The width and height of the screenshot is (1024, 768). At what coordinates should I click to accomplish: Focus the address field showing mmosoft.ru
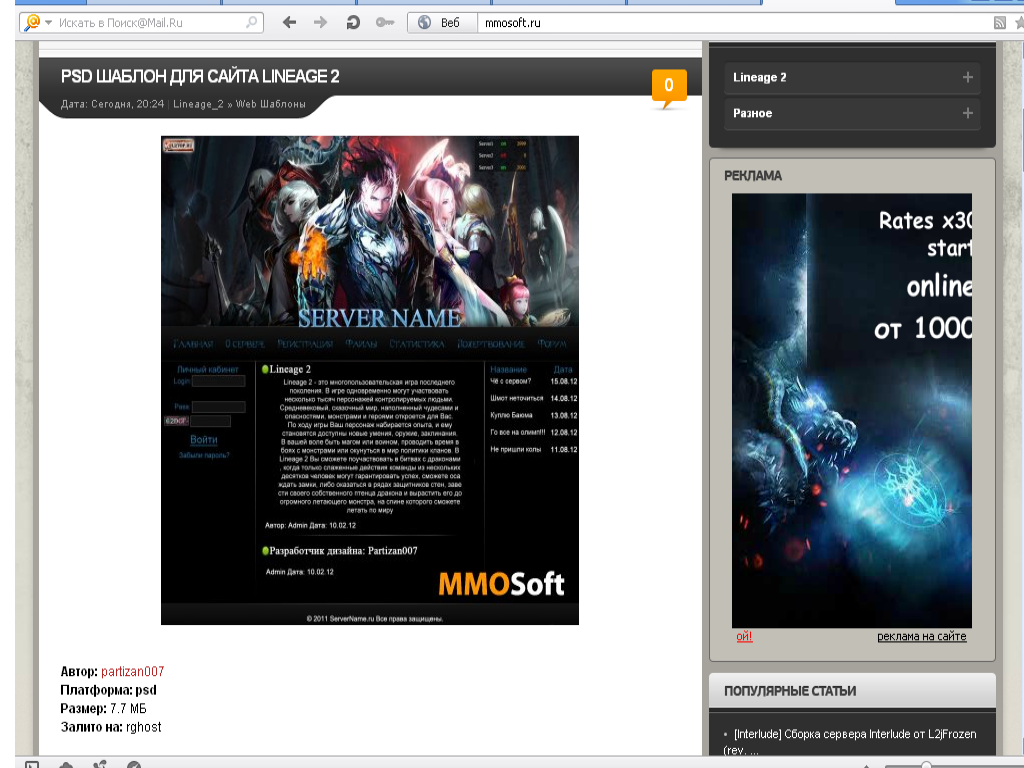point(731,23)
